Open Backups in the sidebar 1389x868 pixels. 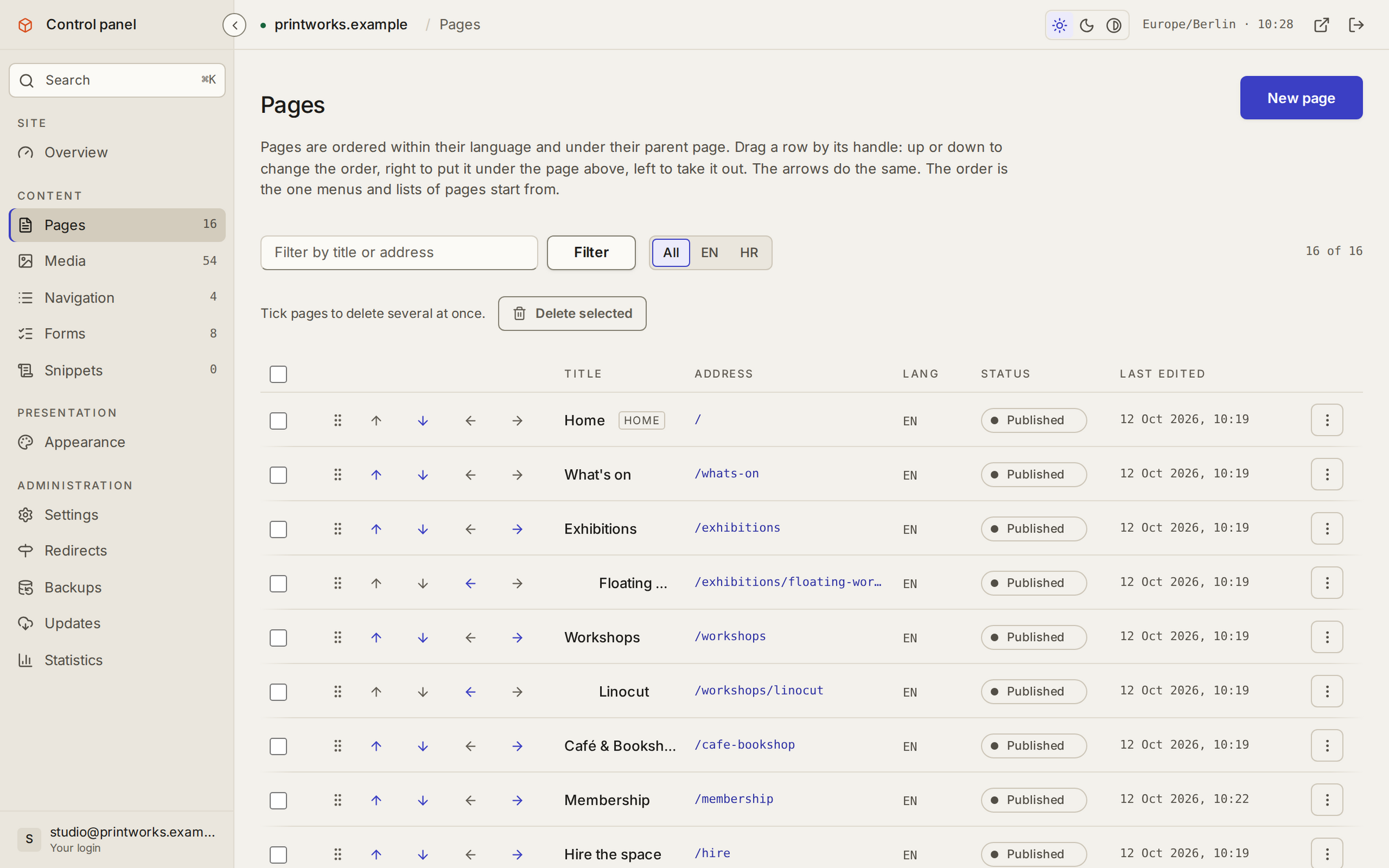click(117, 587)
